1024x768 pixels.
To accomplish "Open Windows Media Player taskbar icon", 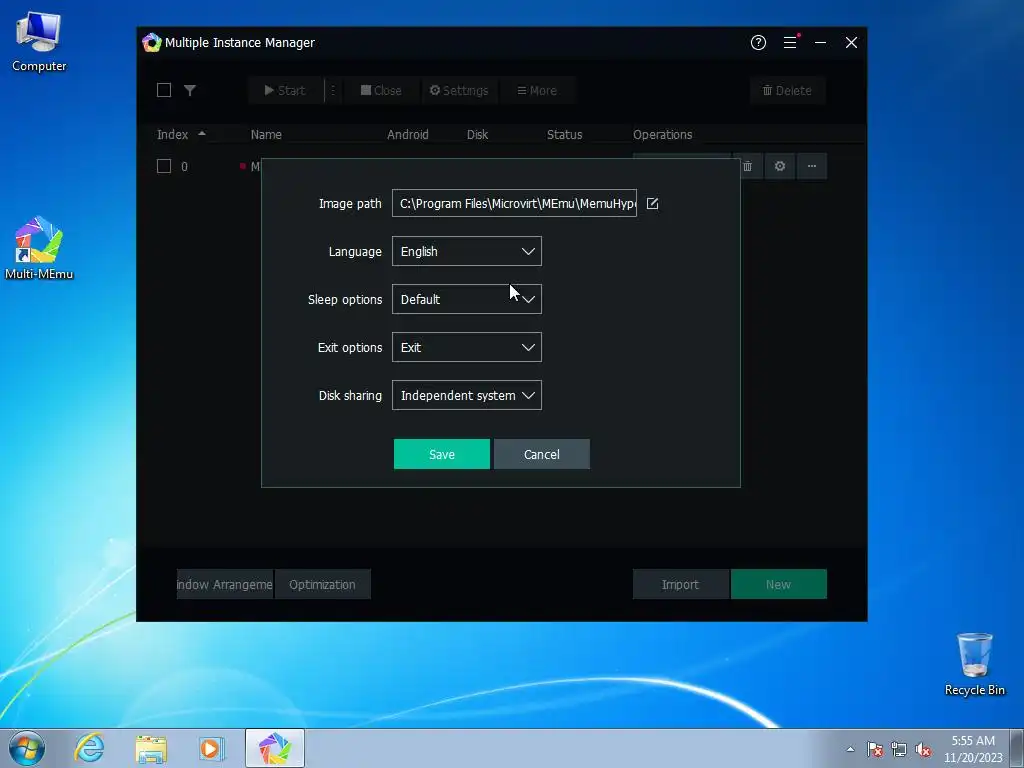I will pos(212,748).
